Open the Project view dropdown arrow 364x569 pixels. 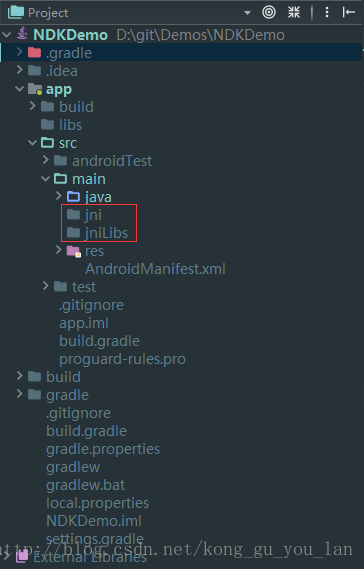(x=248, y=13)
